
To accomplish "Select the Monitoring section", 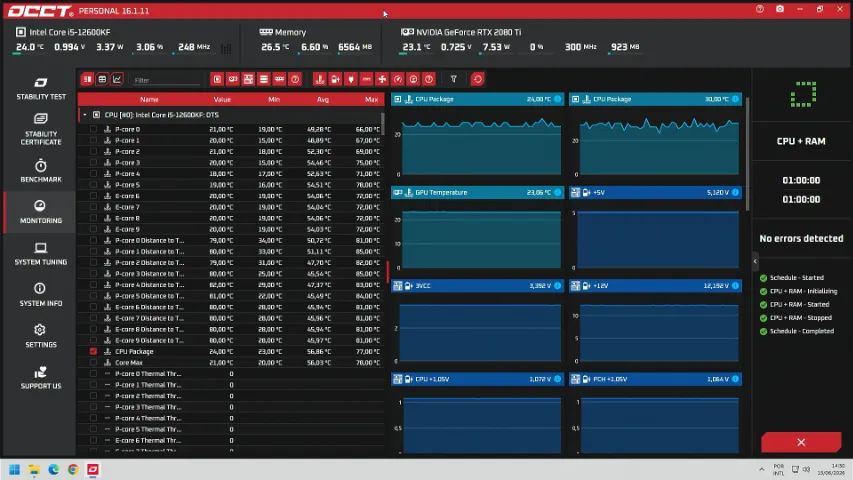I will (41, 212).
